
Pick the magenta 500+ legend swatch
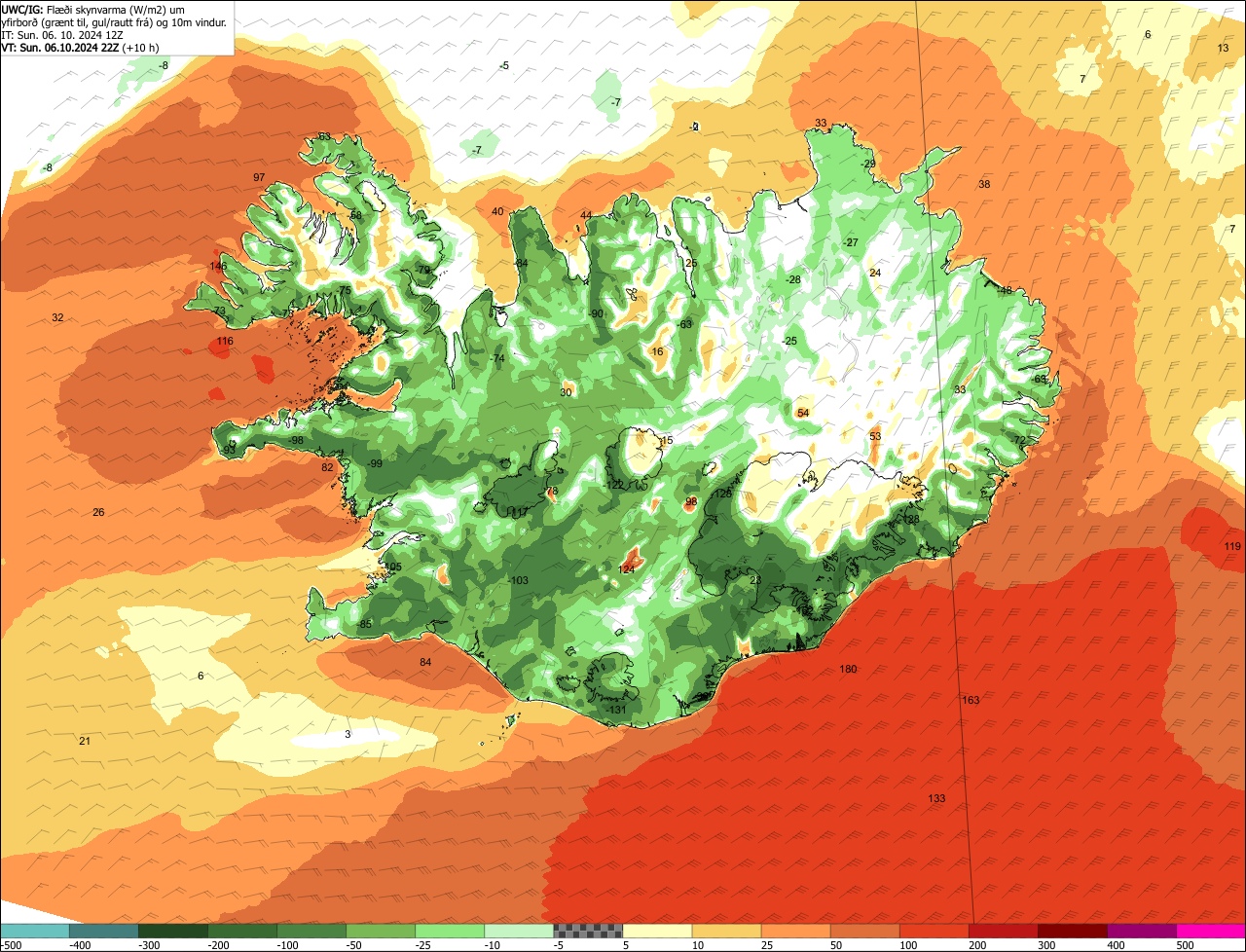click(x=1211, y=931)
